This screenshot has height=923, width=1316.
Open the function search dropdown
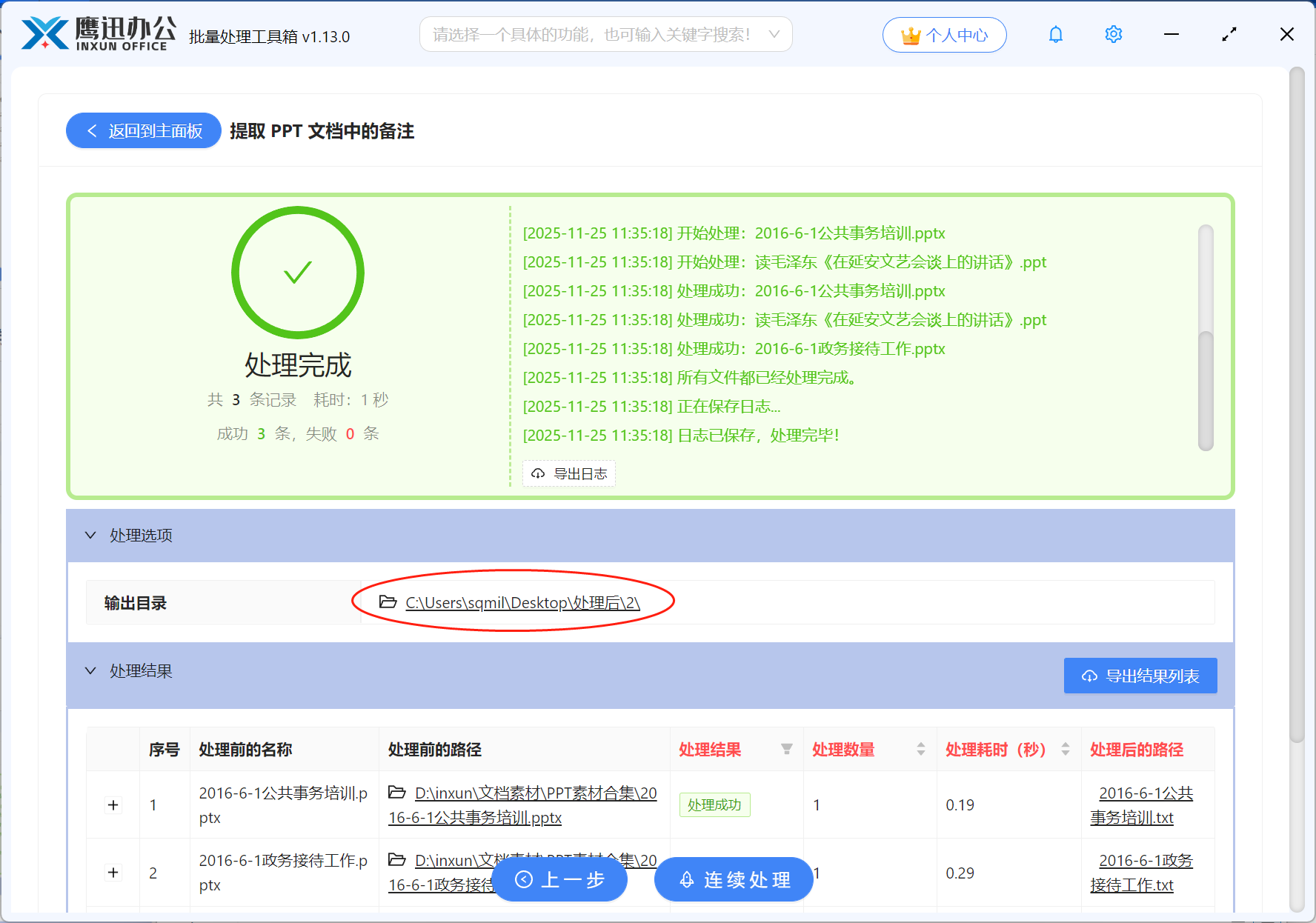coord(774,34)
